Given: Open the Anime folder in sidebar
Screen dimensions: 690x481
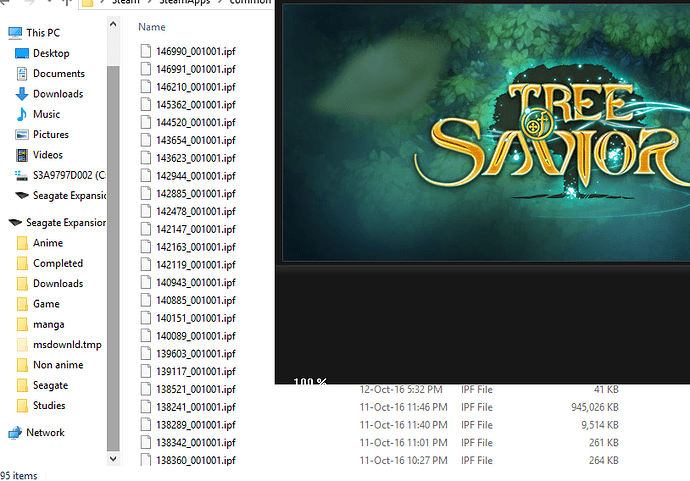Looking at the screenshot, I should pos(47,243).
